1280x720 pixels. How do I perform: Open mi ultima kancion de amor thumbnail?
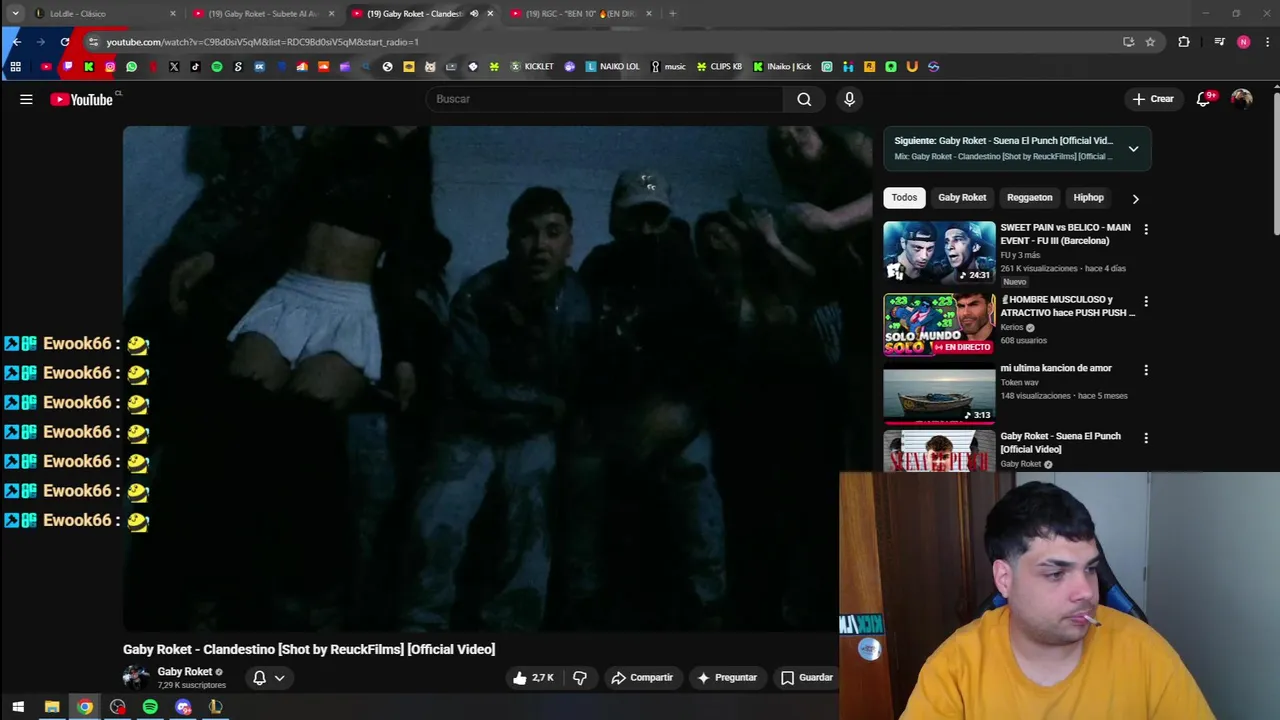939,393
